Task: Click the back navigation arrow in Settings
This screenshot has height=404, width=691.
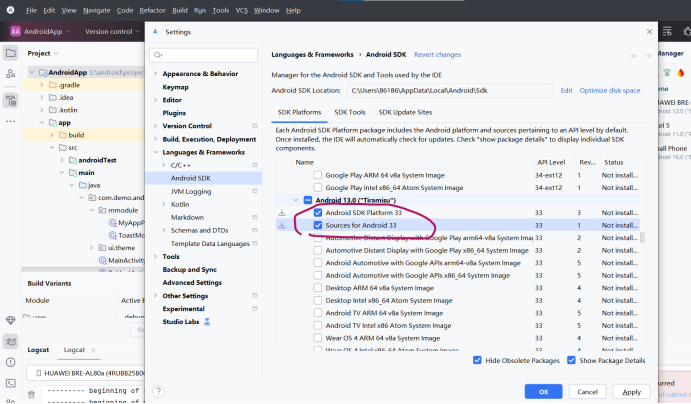Action: [634, 56]
